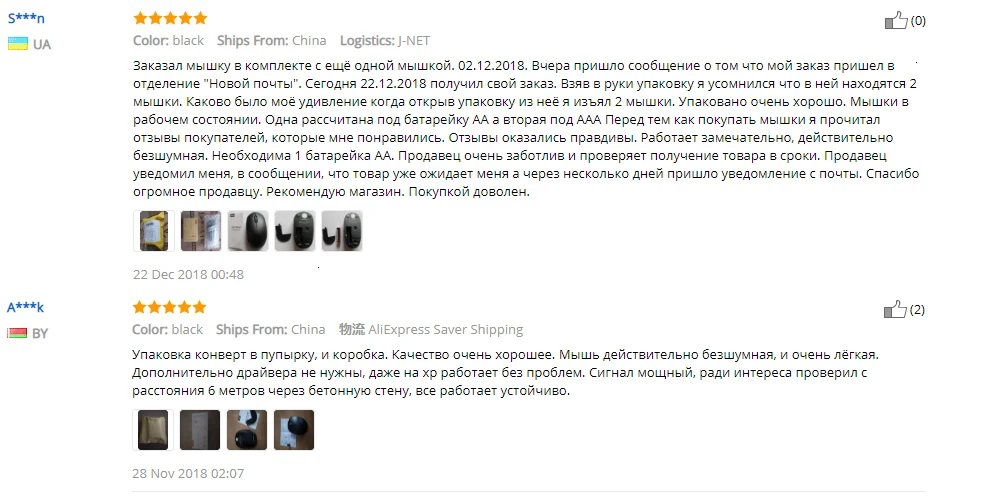Open S***n's fourth photo of mouse underside
This screenshot has width=990, height=500.
(x=295, y=231)
